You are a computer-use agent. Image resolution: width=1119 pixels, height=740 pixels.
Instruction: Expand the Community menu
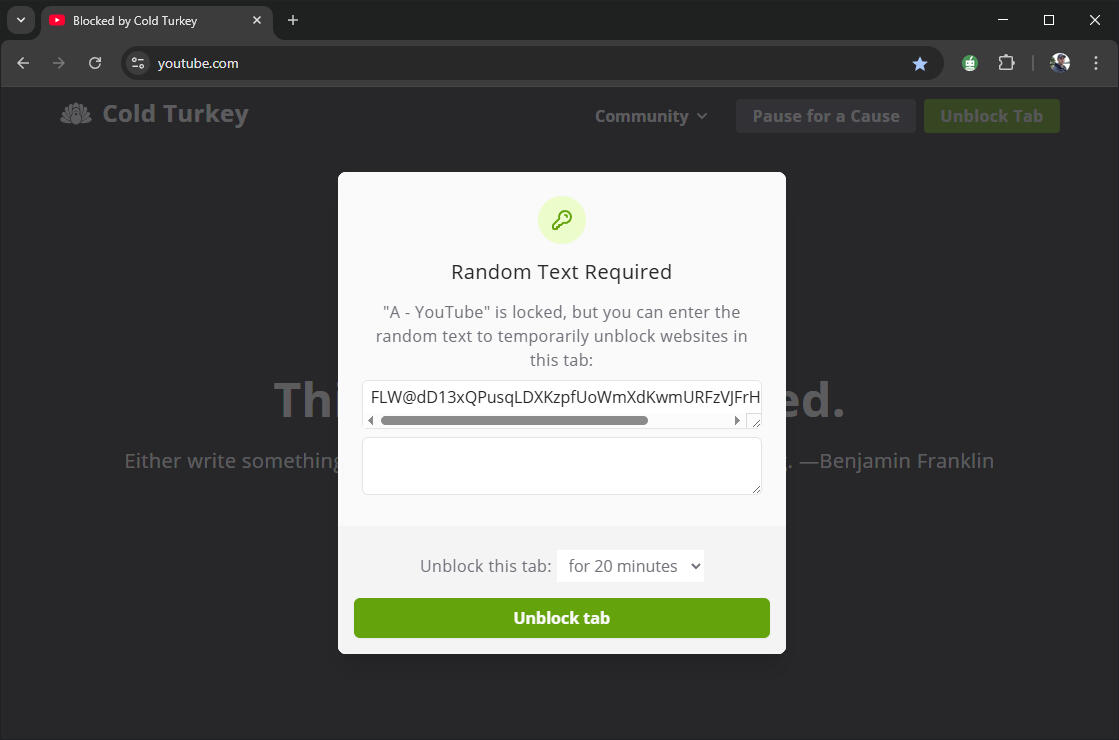tap(651, 116)
